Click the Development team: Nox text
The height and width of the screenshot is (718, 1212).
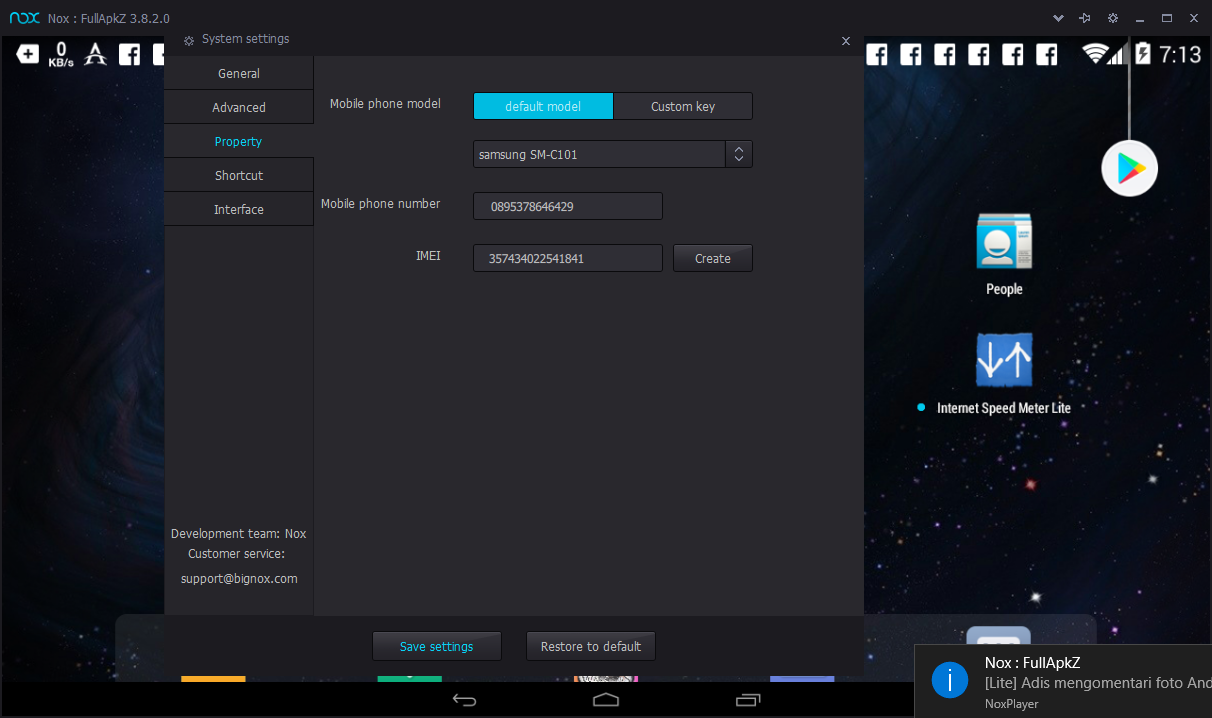[239, 534]
